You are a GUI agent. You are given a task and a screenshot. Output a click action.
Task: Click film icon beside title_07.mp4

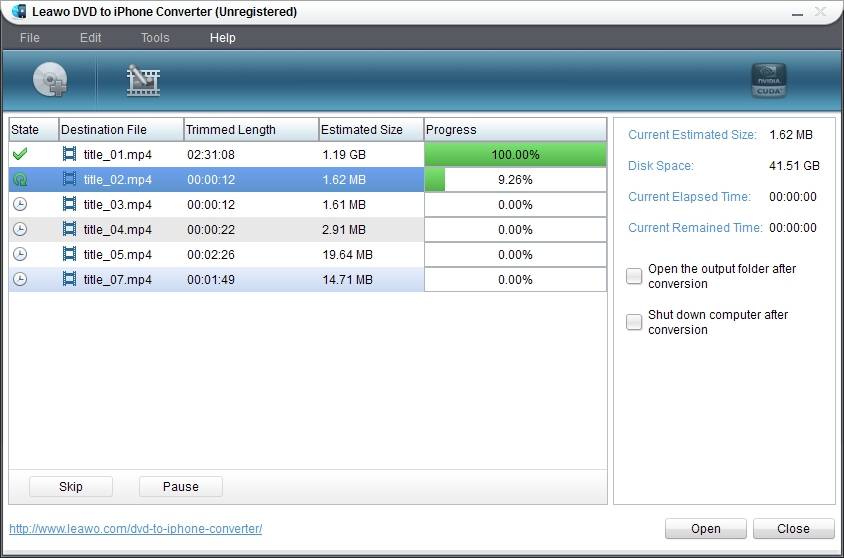pos(69,279)
